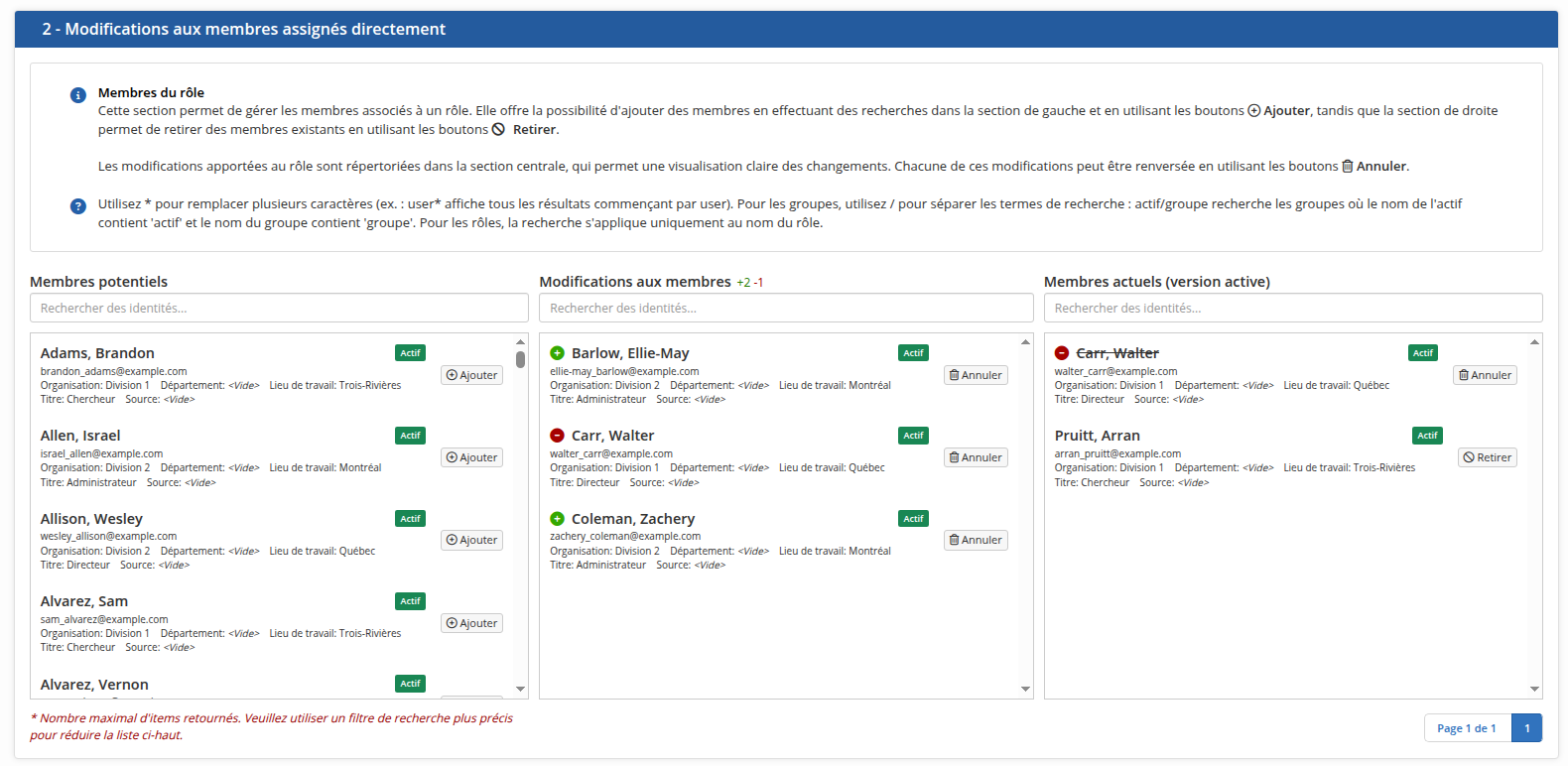Click the Membres actuels (version active) heading
The height and width of the screenshot is (766, 1568).
[x=1157, y=282]
